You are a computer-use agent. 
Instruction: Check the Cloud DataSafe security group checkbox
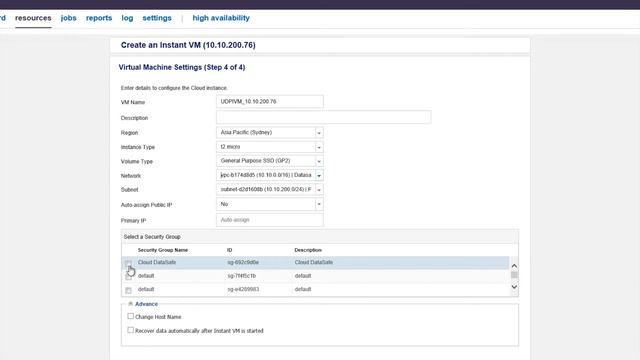[x=129, y=263]
